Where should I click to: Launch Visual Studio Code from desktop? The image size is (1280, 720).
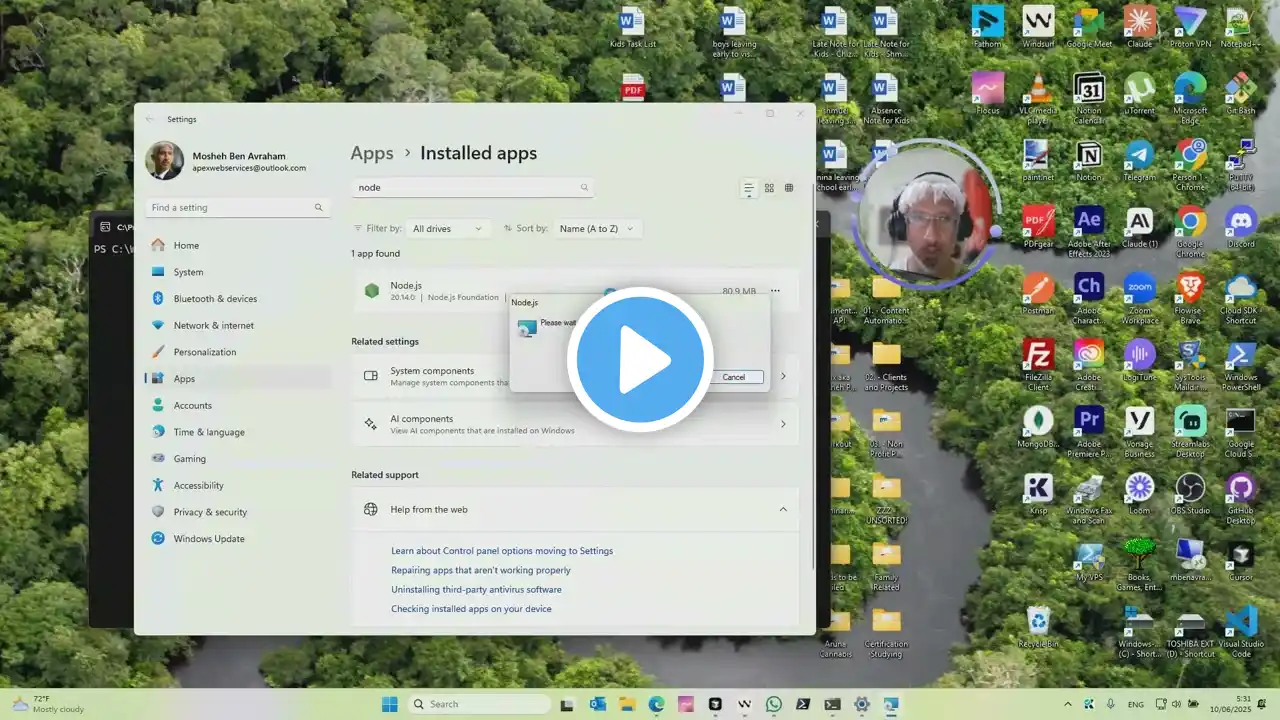(x=1240, y=631)
